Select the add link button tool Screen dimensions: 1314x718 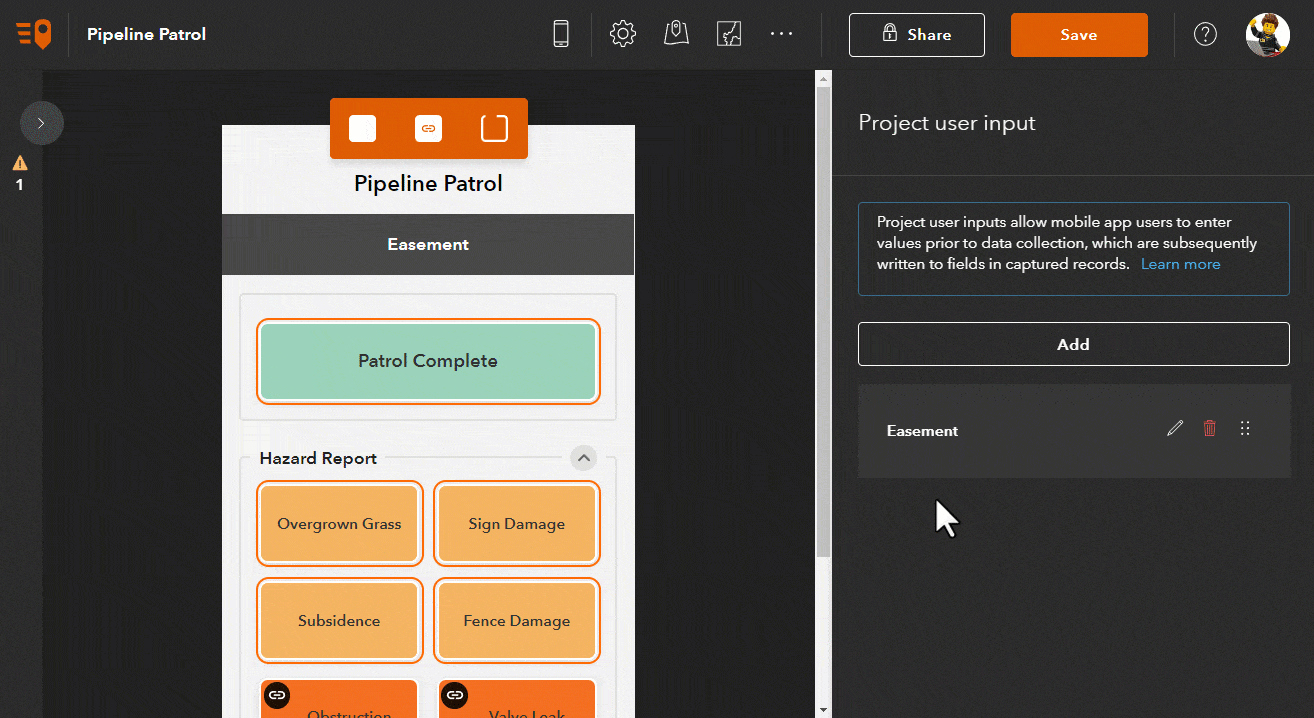pyautogui.click(x=428, y=128)
